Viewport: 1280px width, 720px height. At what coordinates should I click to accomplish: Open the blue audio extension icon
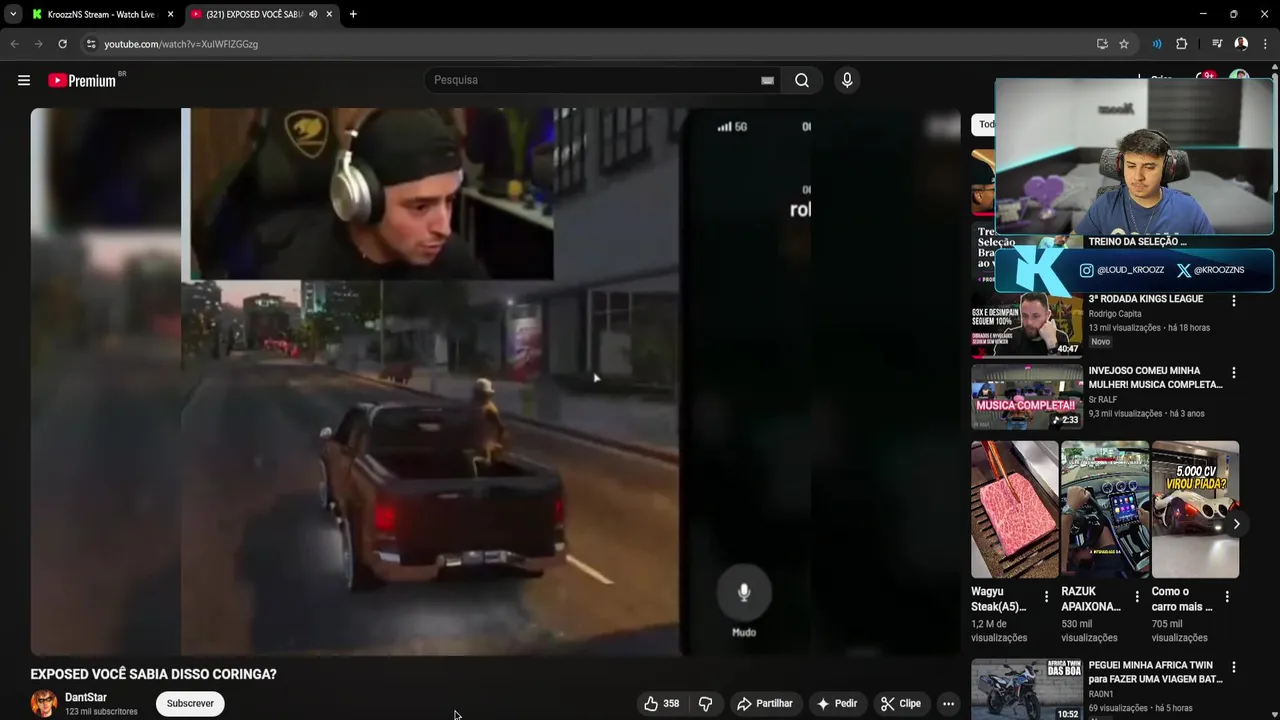tap(1157, 44)
